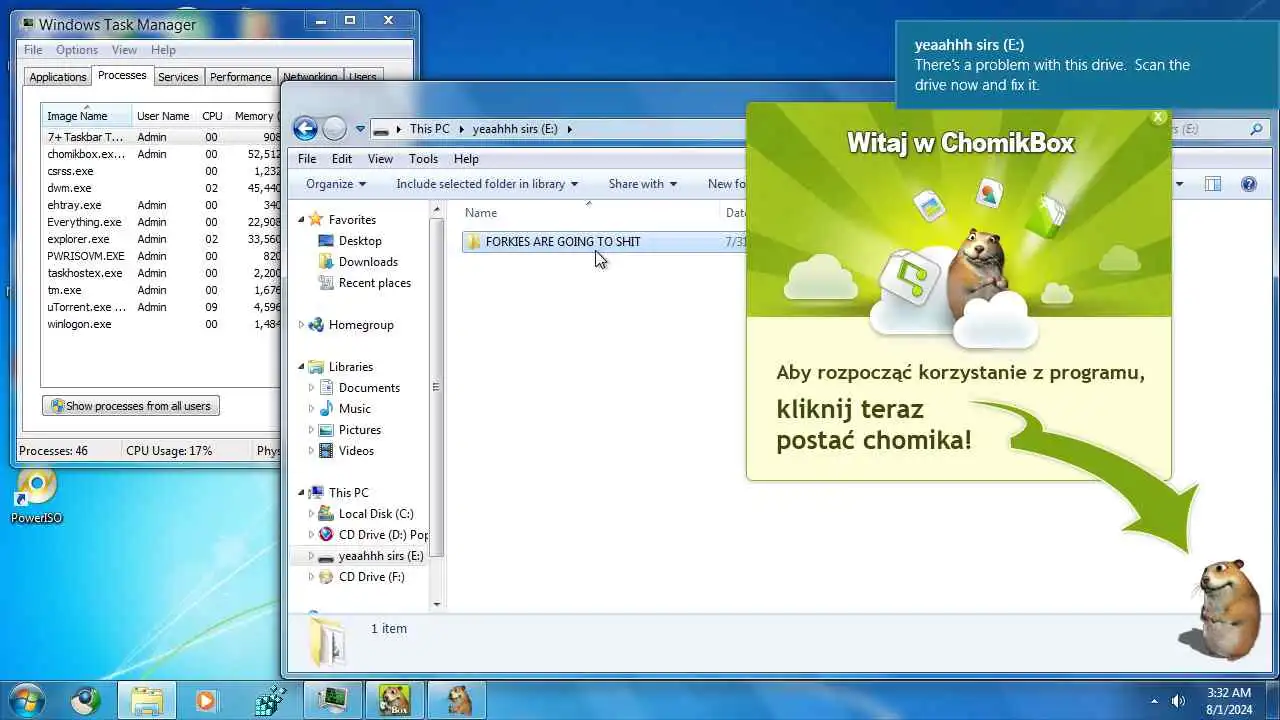Viewport: 1280px width, 720px height.
Task: Close the ChomikBox welcome popup
Action: (1158, 117)
